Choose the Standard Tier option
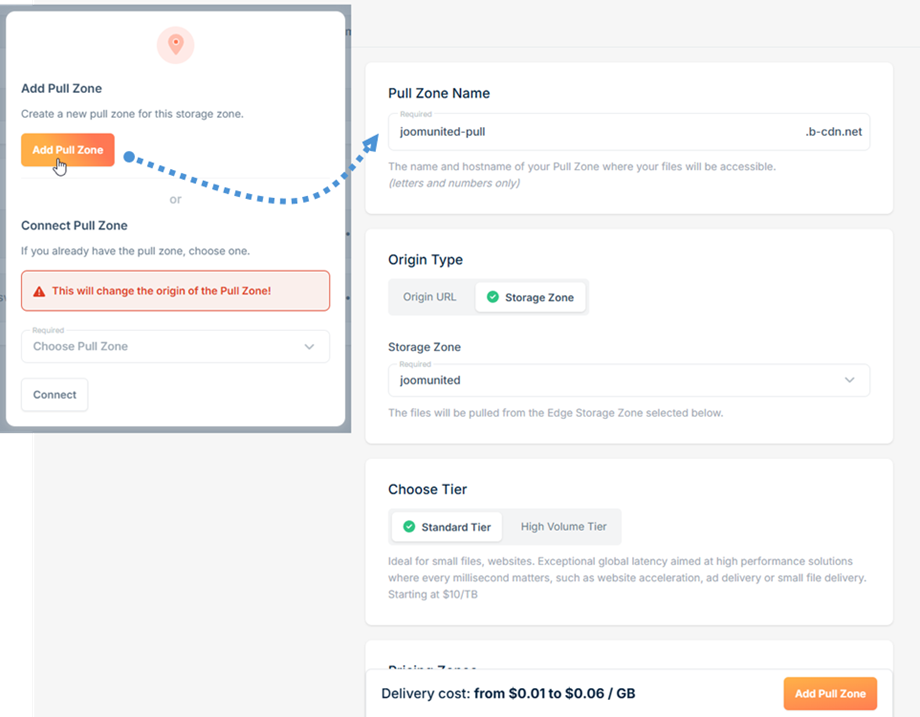 (x=446, y=527)
